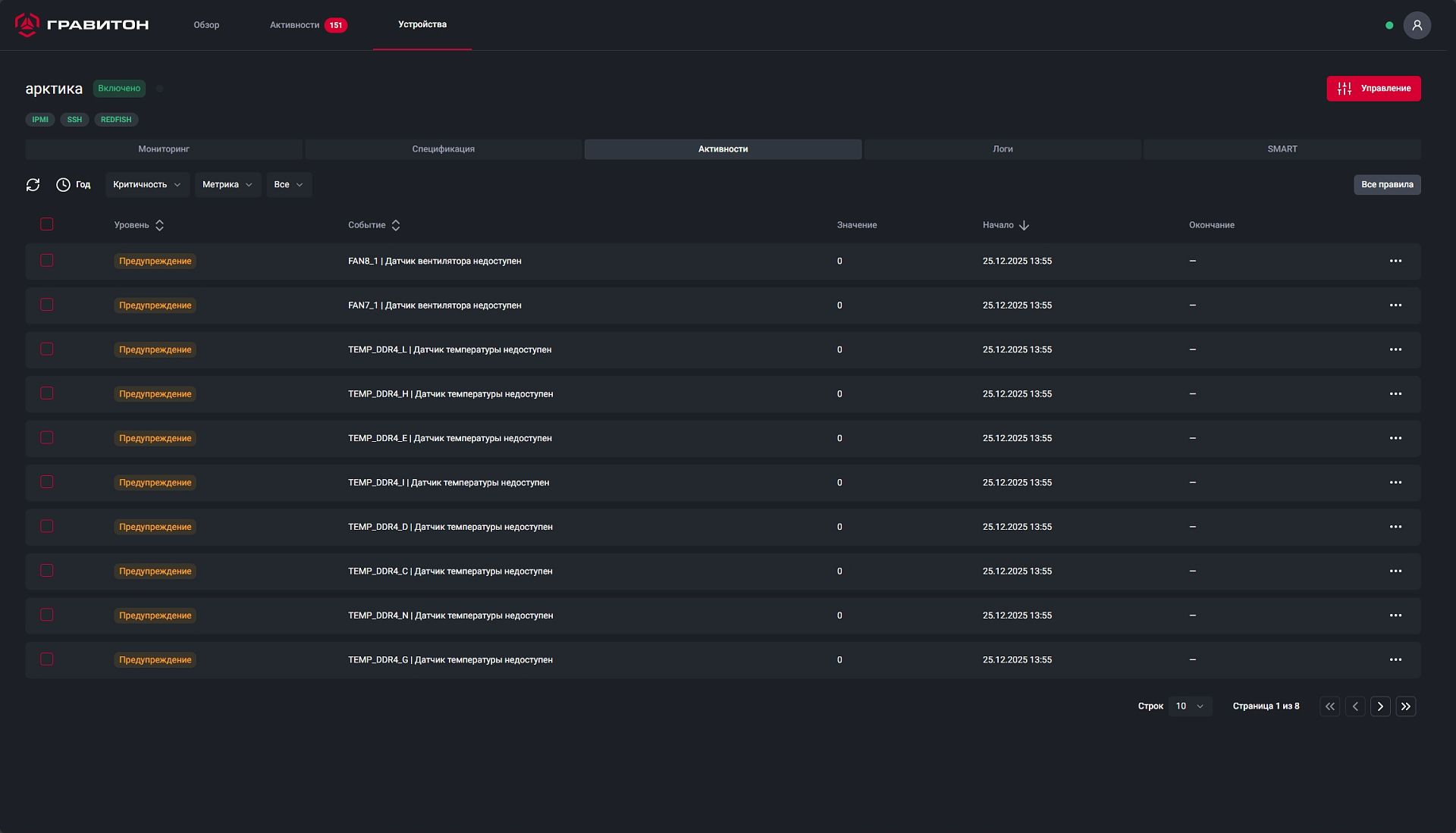
Task: Click the refresh activities icon
Action: coord(33,185)
